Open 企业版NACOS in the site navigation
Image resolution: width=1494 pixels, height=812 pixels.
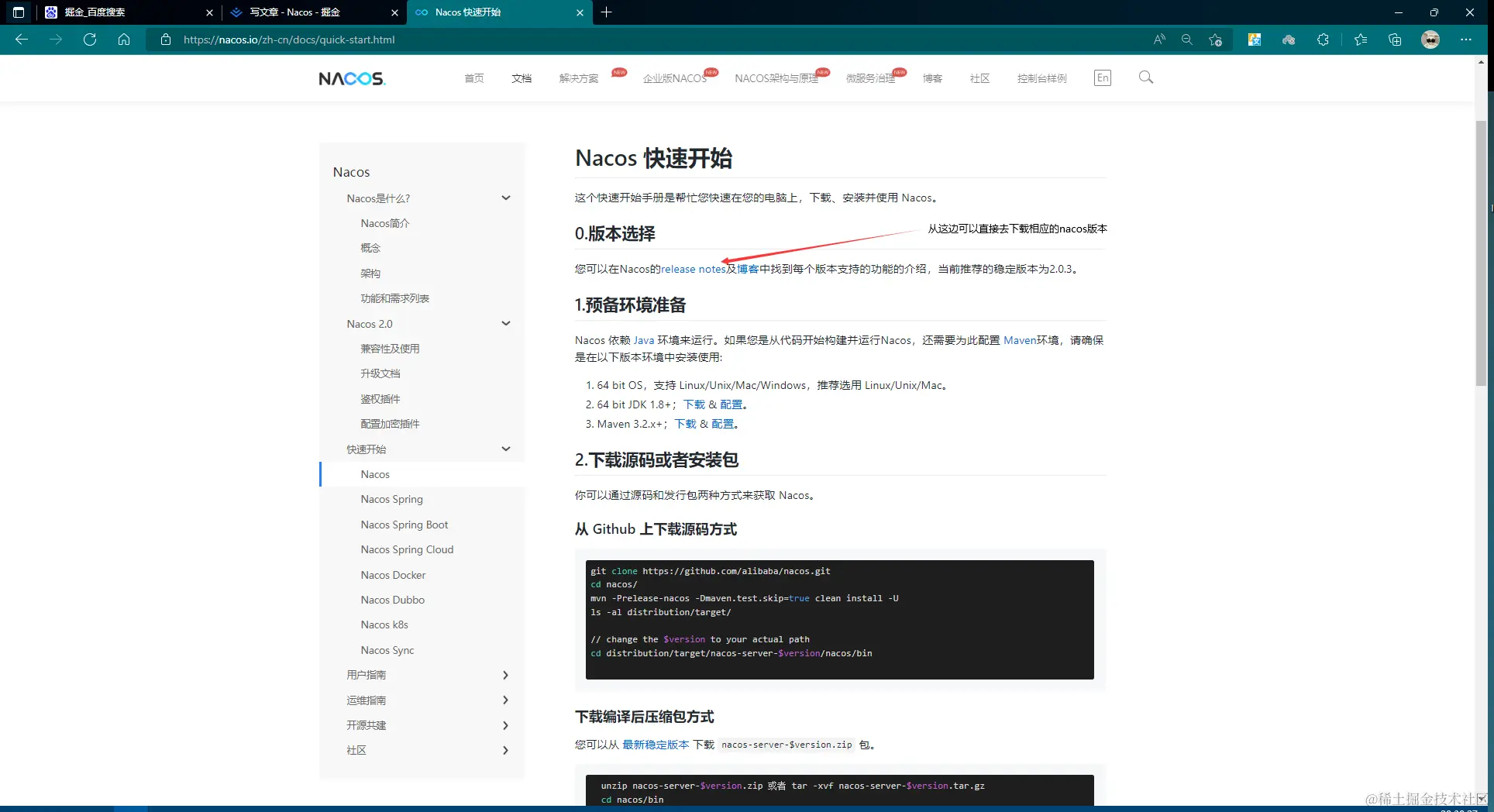click(674, 78)
